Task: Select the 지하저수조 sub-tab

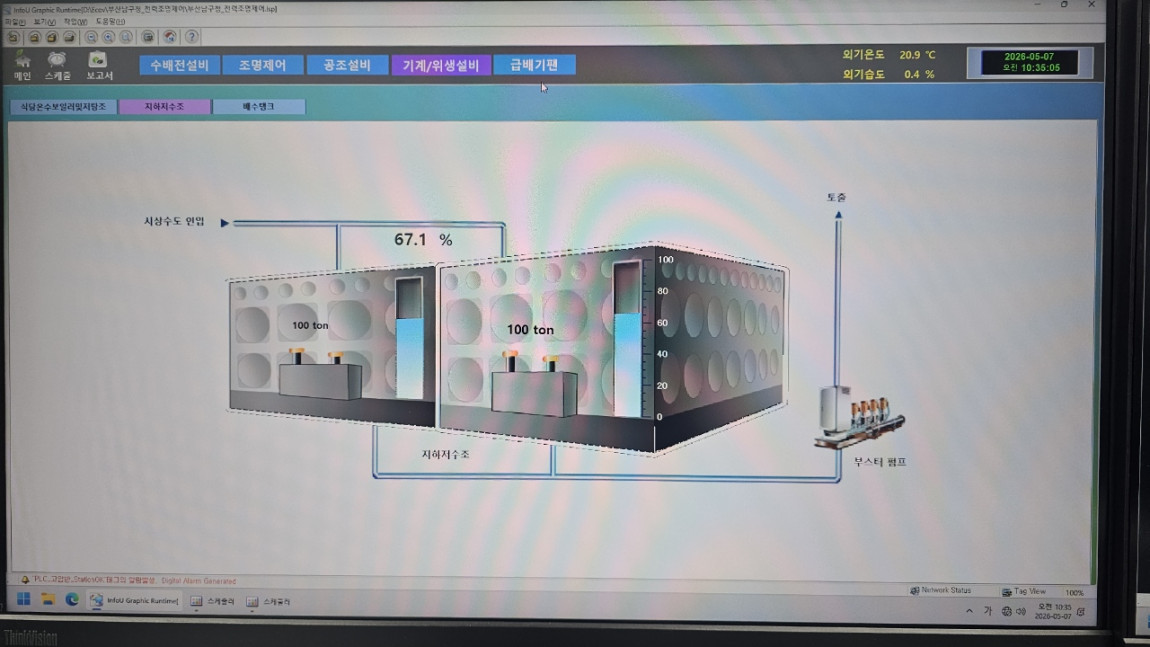Action: point(164,107)
